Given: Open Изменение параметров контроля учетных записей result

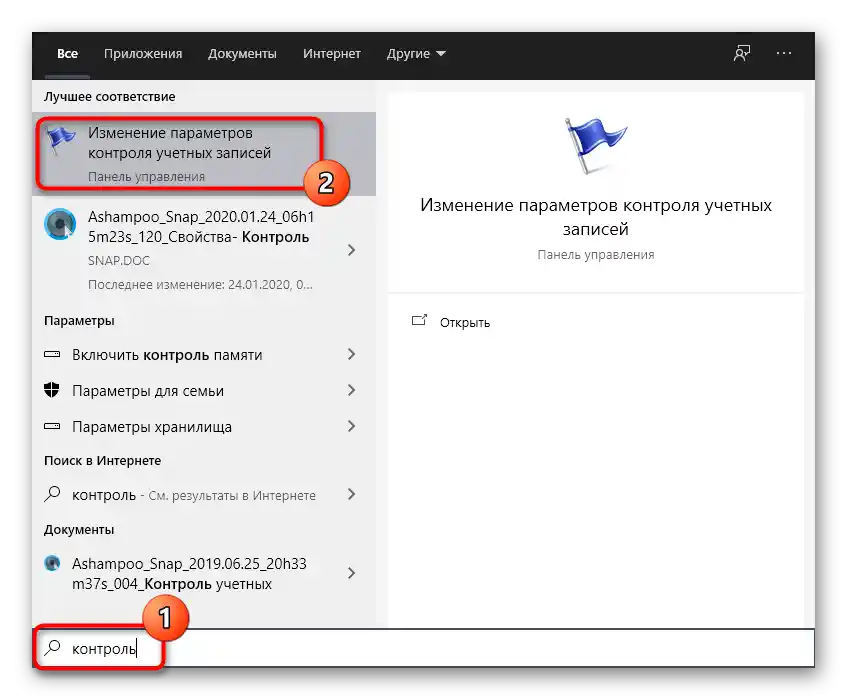Looking at the screenshot, I should point(204,154).
